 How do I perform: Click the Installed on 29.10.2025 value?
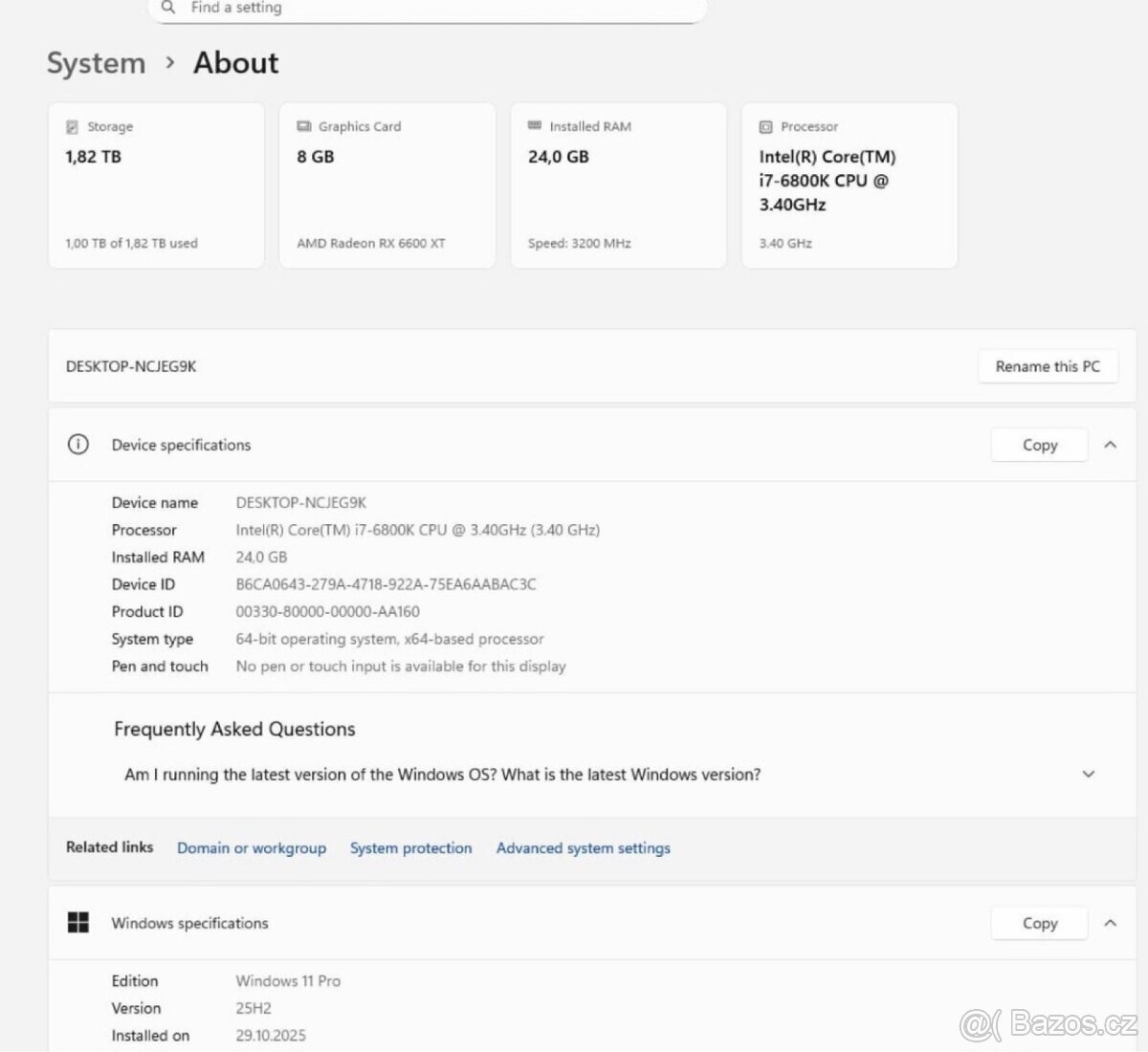(x=271, y=1036)
